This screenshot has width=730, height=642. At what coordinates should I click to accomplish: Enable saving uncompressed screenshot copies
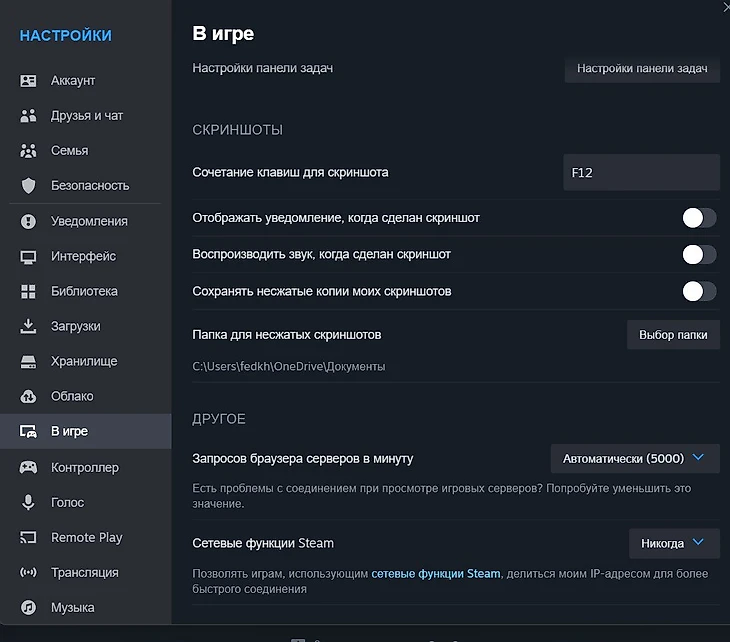(698, 291)
